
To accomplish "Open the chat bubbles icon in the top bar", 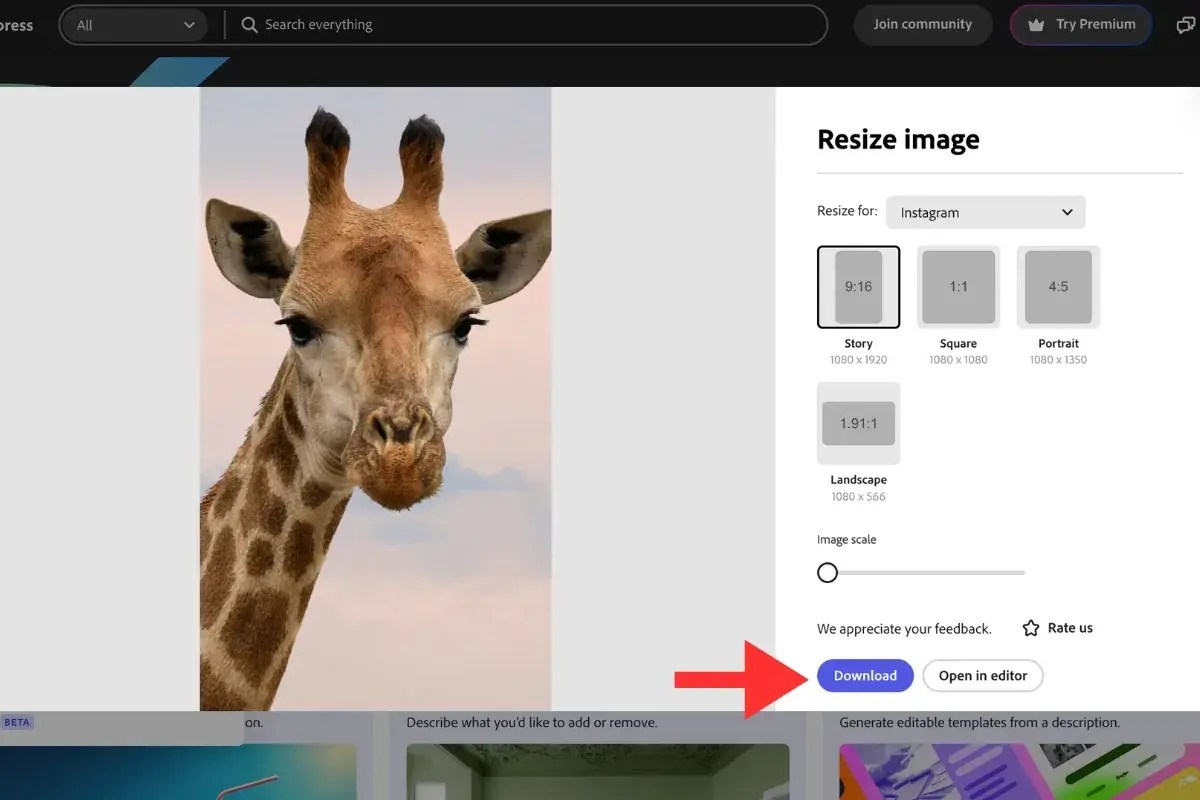I will point(1186,24).
